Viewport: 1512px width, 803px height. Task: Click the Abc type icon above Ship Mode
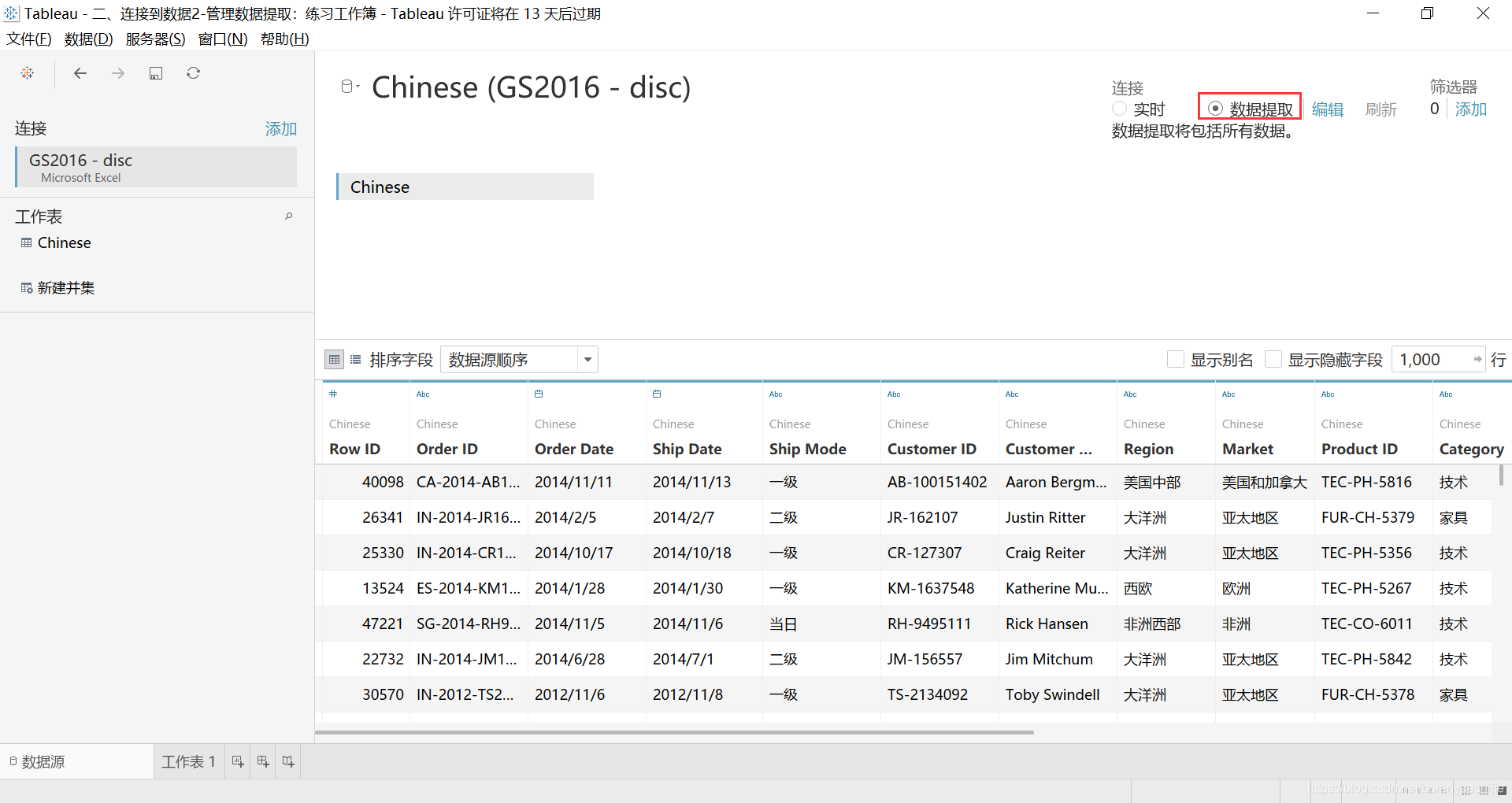(776, 394)
